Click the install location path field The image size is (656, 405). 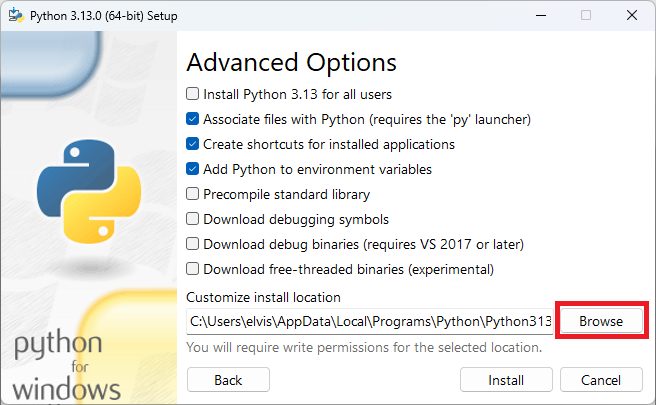(x=370, y=321)
